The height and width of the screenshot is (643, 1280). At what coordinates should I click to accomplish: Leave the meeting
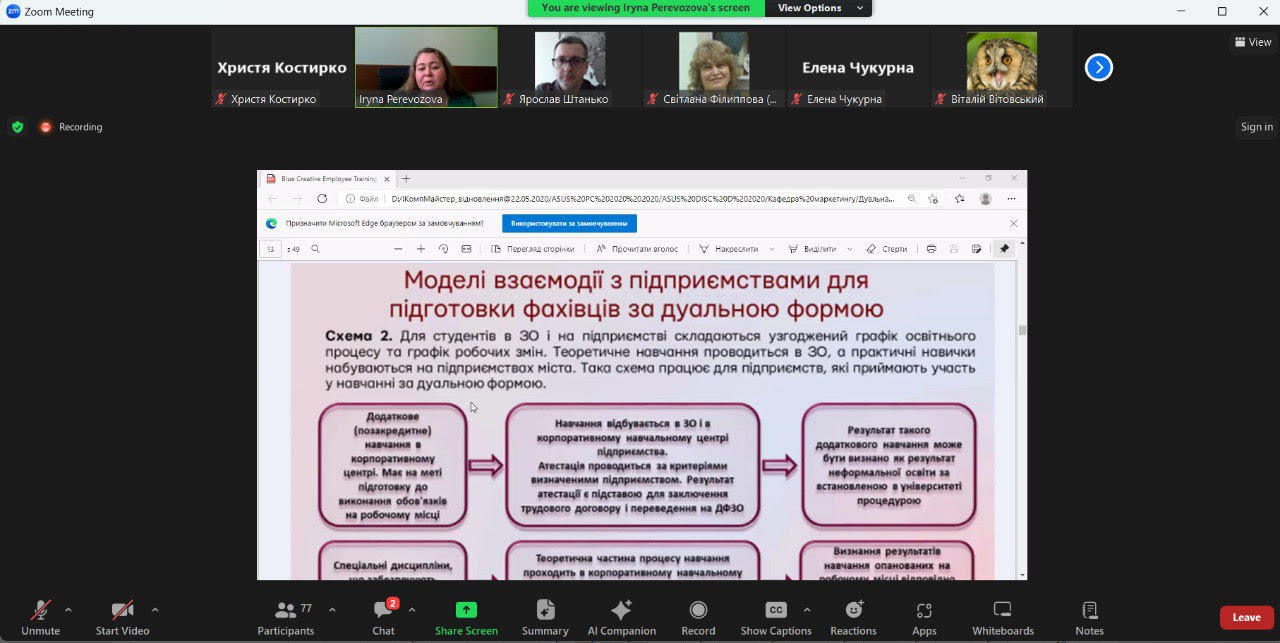1246,617
